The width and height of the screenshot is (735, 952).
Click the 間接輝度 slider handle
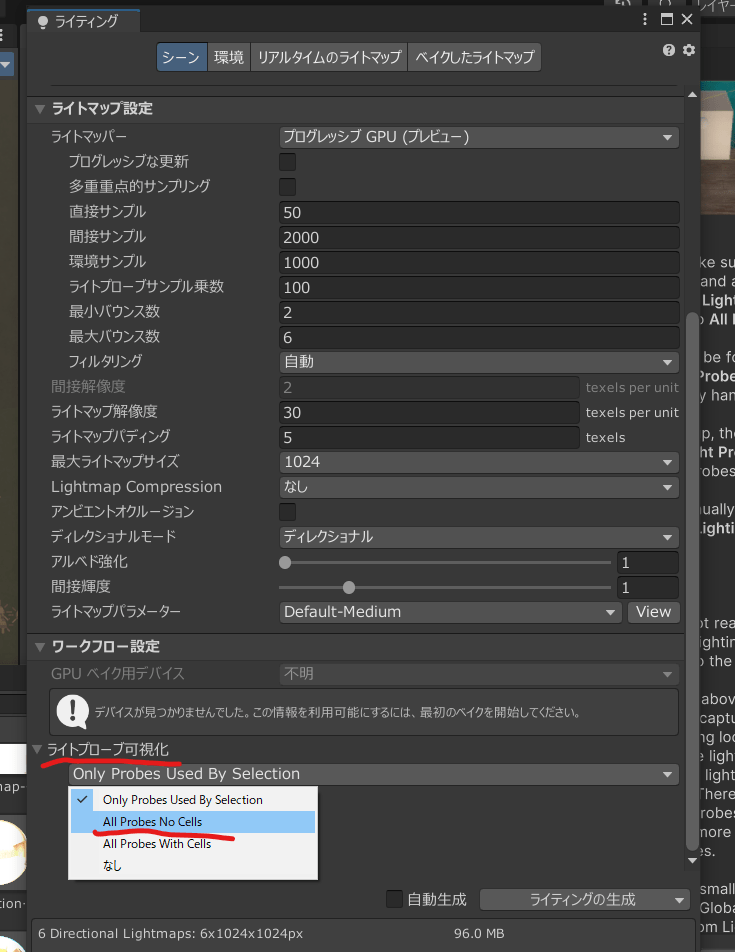pyautogui.click(x=348, y=587)
